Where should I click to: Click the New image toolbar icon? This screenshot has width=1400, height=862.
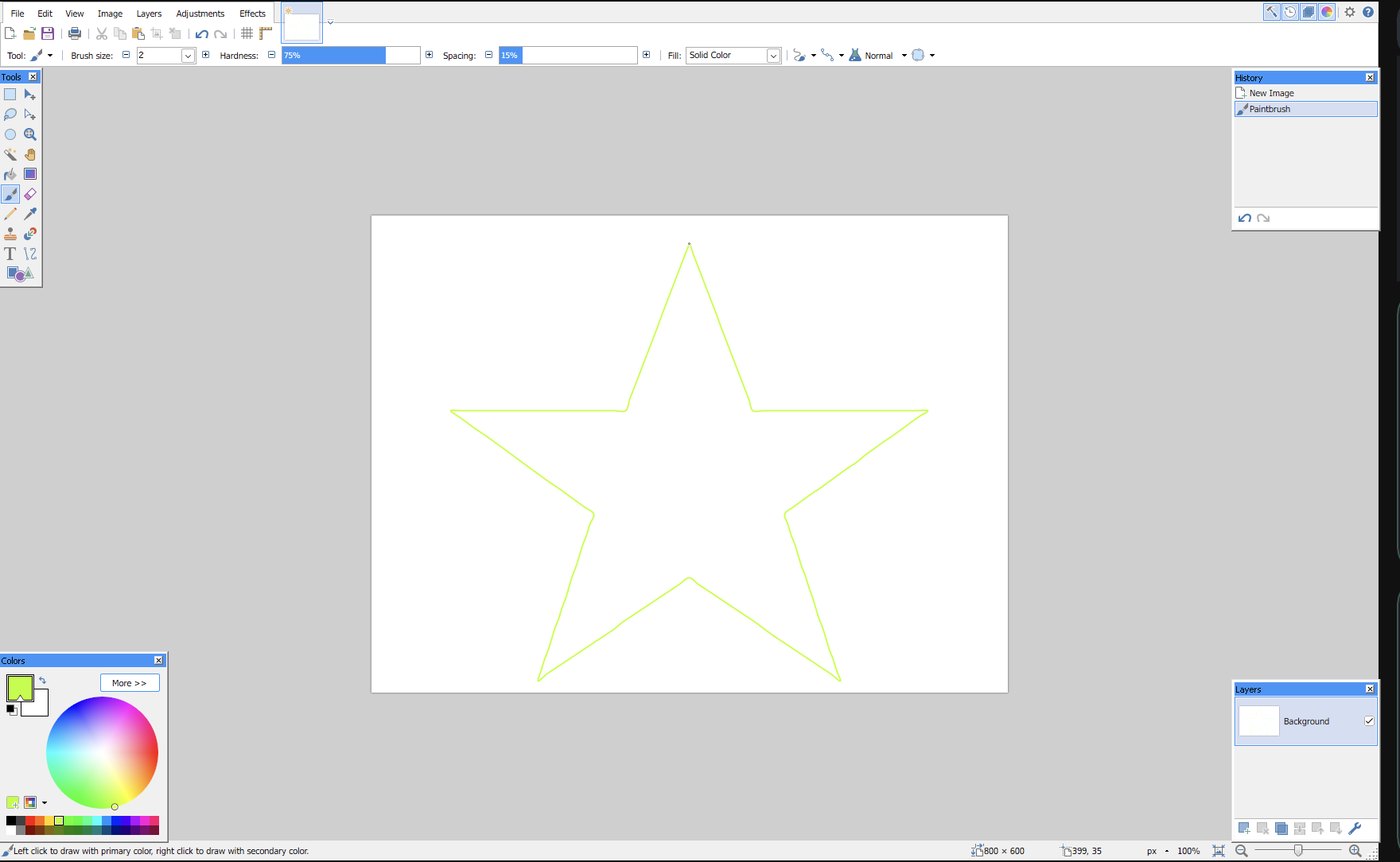(x=10, y=34)
